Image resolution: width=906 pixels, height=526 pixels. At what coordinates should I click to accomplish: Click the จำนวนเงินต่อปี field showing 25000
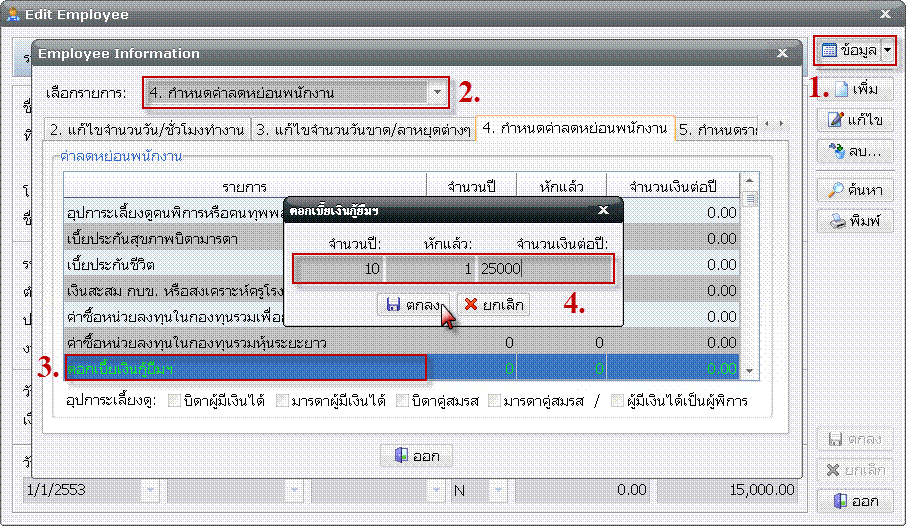coord(543,268)
